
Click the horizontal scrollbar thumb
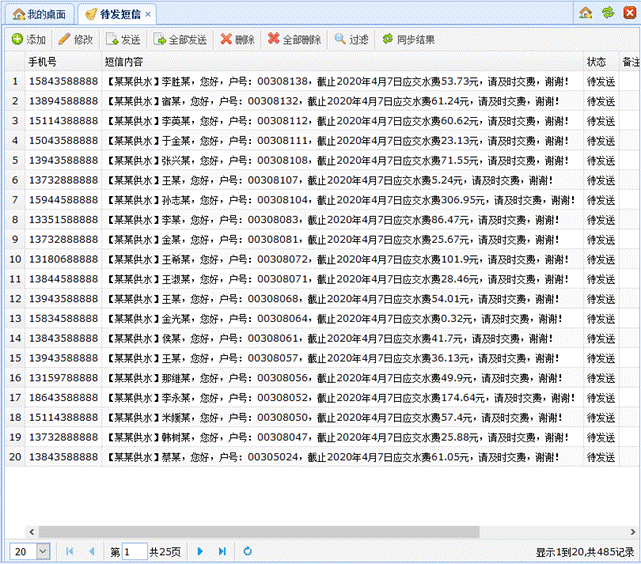tap(259, 532)
